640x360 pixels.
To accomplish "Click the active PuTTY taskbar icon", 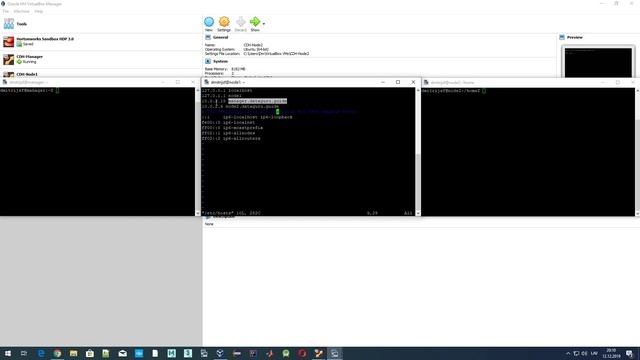I will [x=334, y=353].
